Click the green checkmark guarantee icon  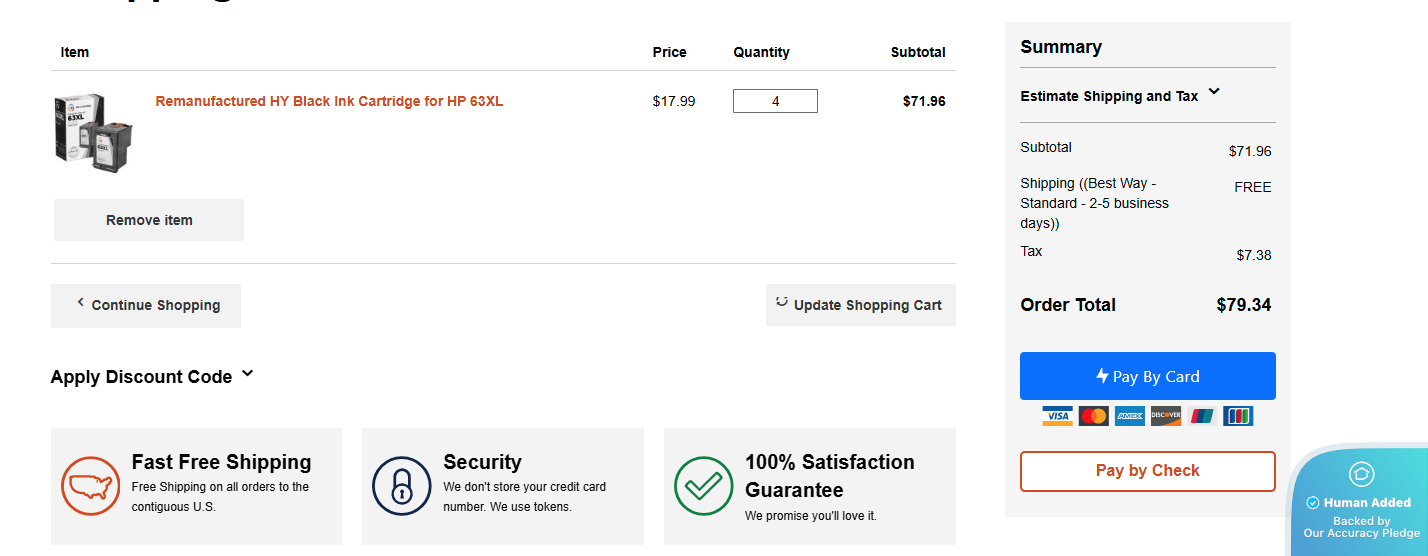704,486
